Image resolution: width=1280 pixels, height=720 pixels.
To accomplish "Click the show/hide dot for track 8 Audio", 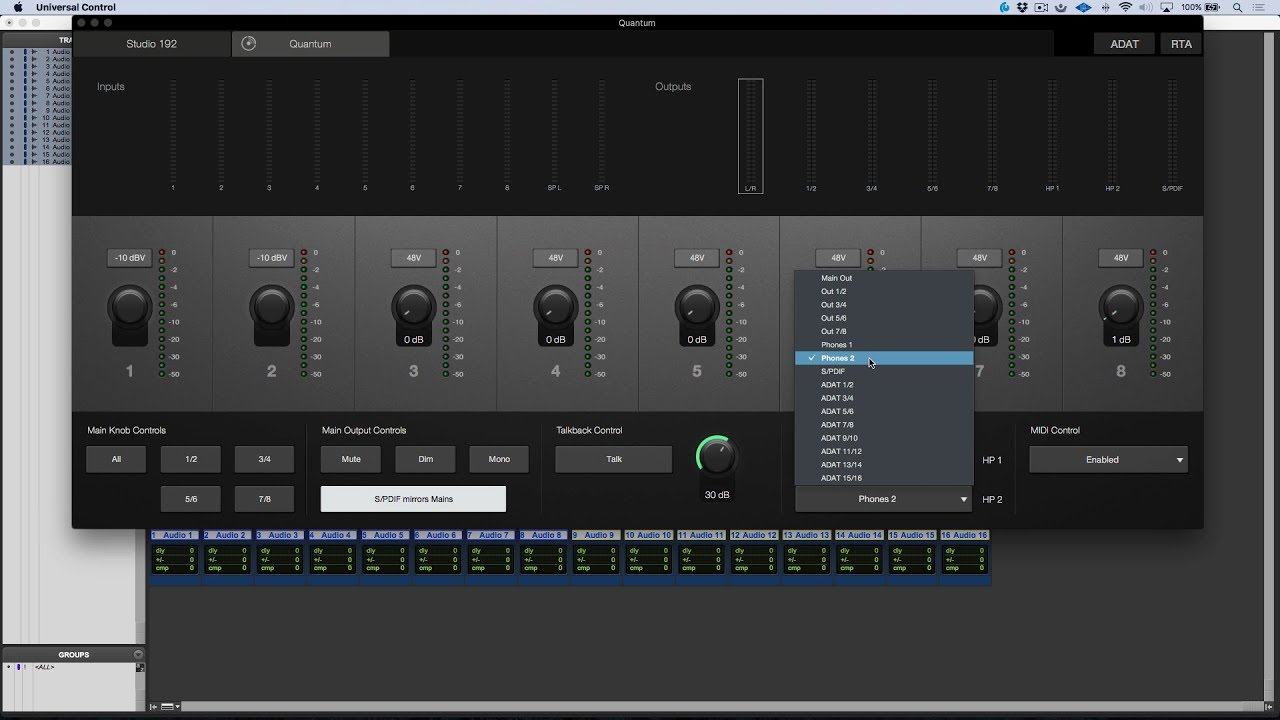I will pos(11,103).
